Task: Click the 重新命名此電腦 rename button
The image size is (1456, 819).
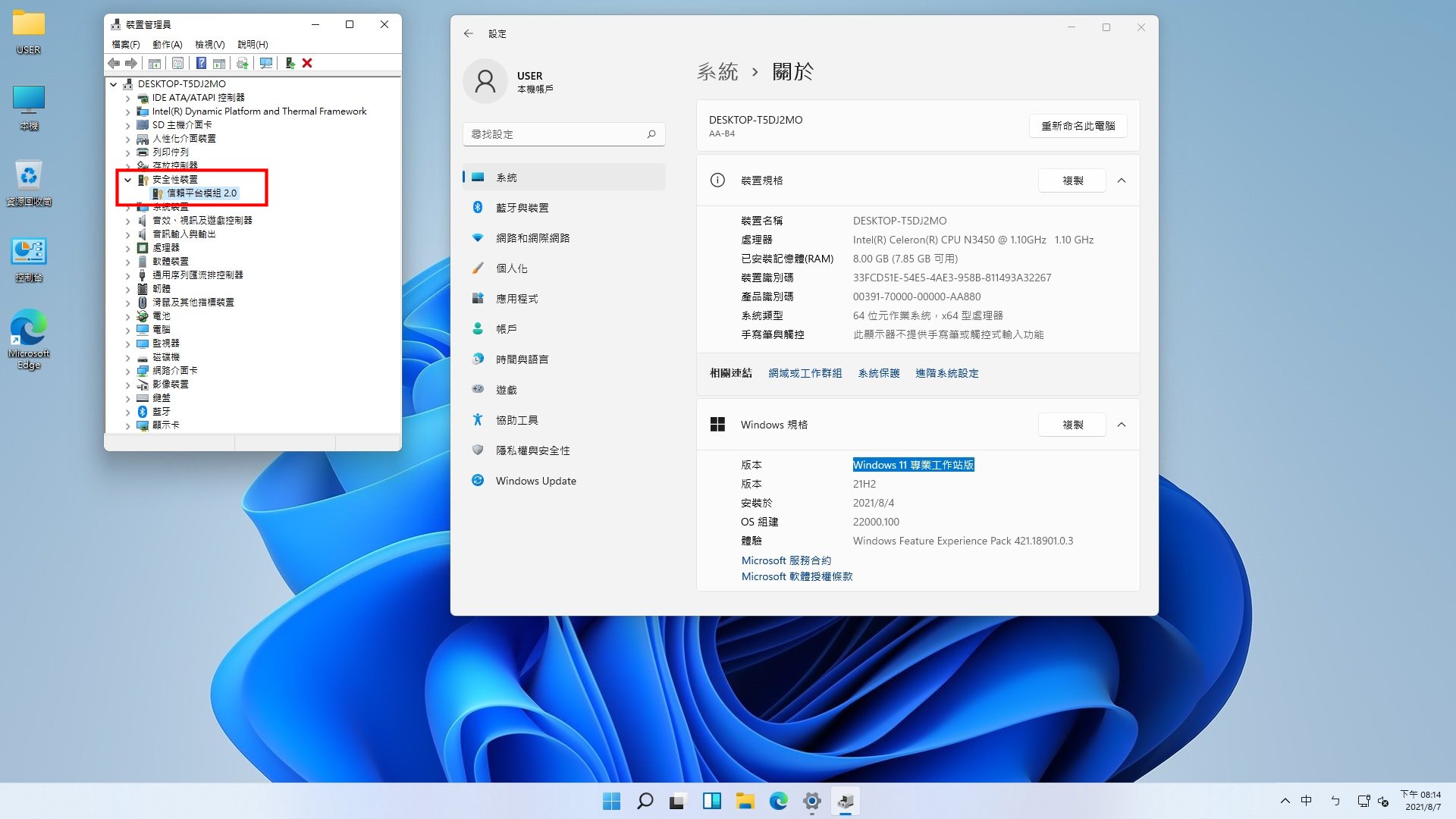Action: (1078, 126)
